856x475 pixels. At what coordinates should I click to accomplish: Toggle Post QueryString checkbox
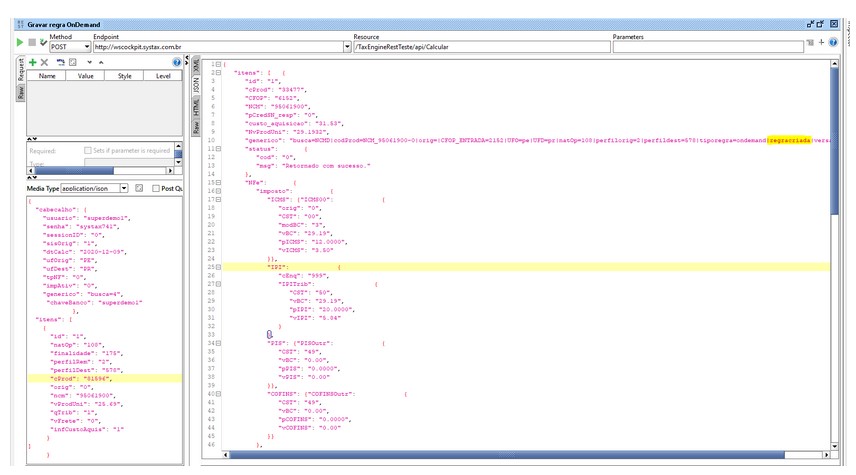click(156, 188)
